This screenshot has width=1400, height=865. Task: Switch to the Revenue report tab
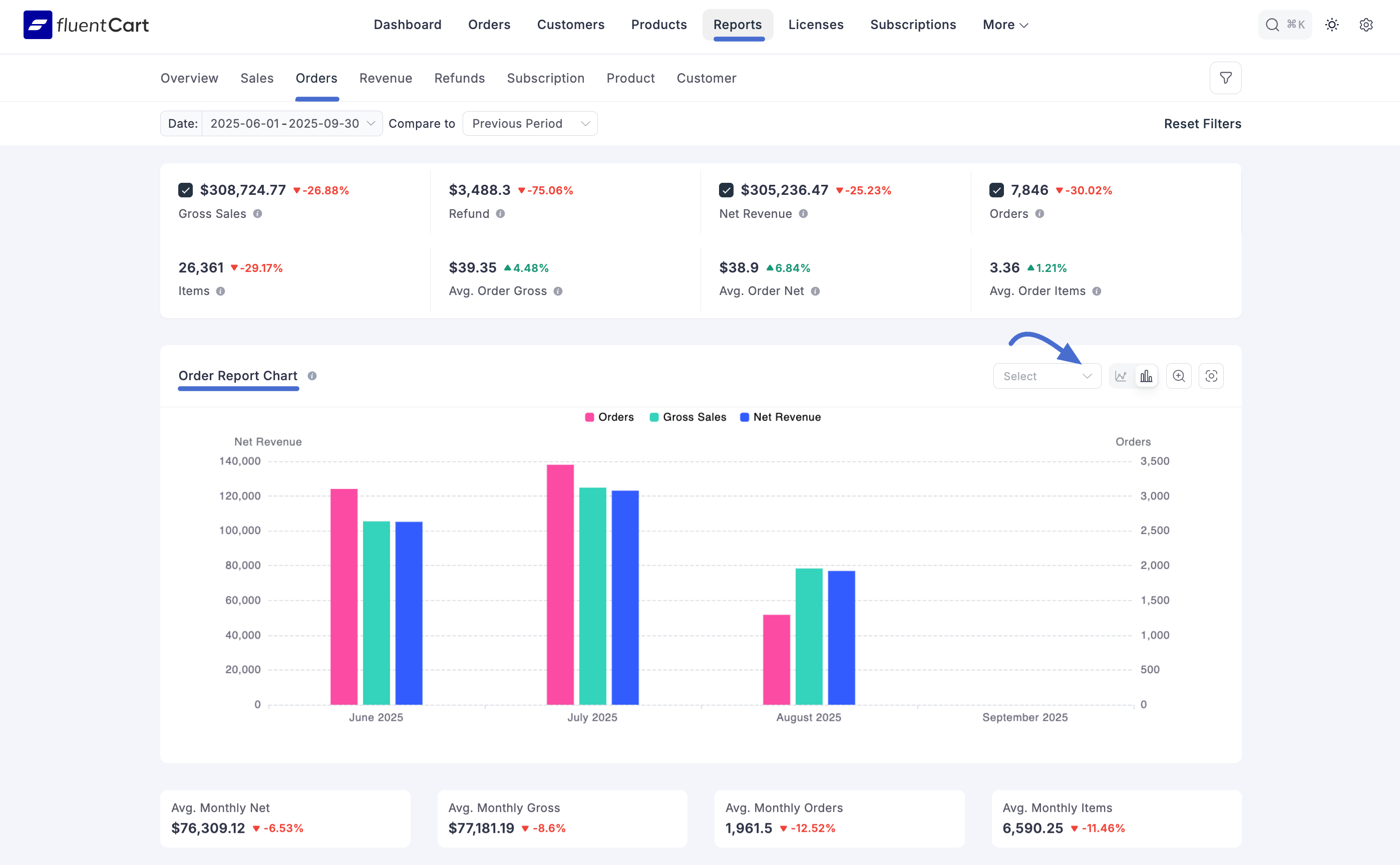tap(386, 78)
